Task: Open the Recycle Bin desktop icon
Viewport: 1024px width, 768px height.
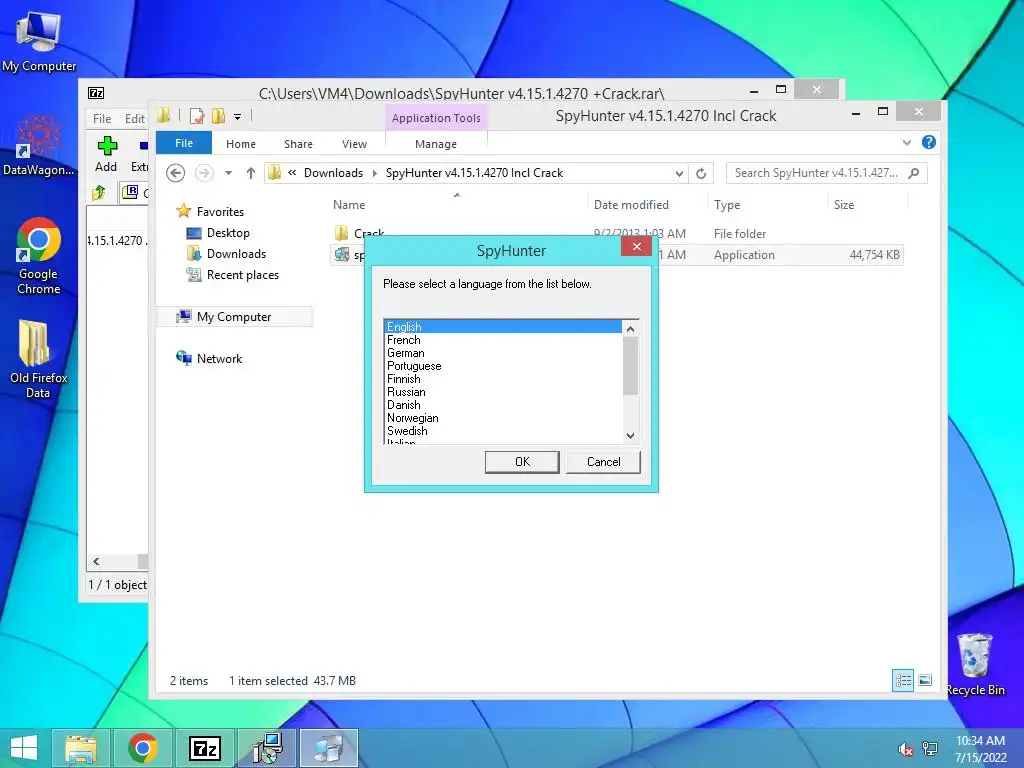Action: click(975, 664)
